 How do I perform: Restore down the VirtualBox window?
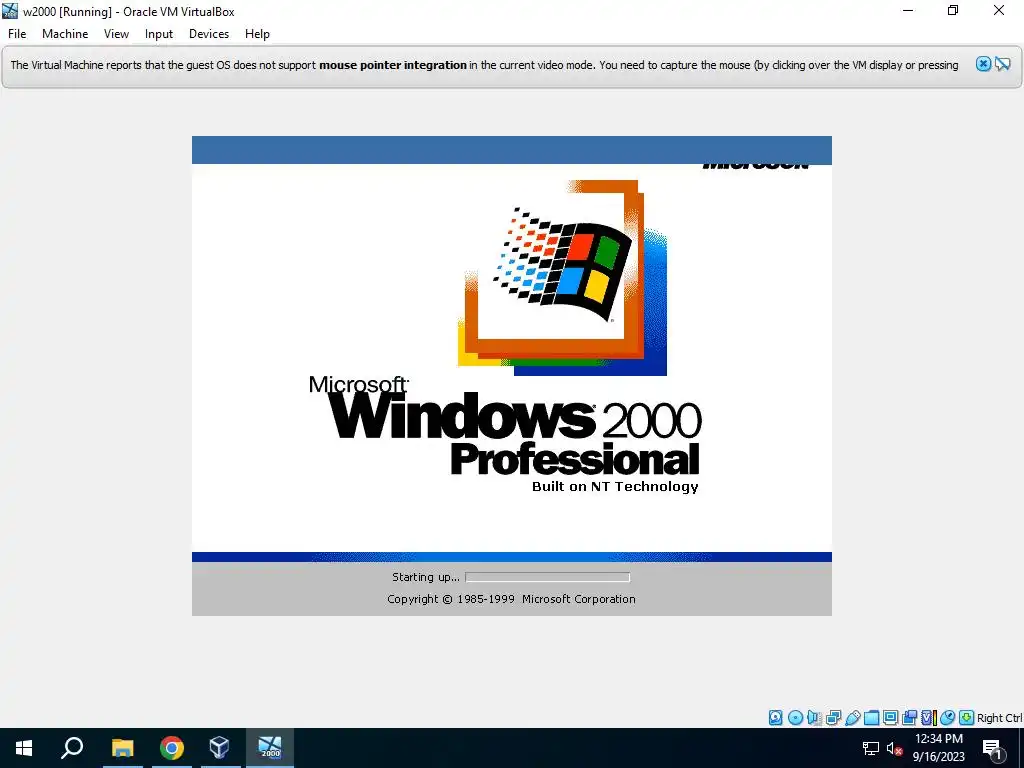pos(953,10)
